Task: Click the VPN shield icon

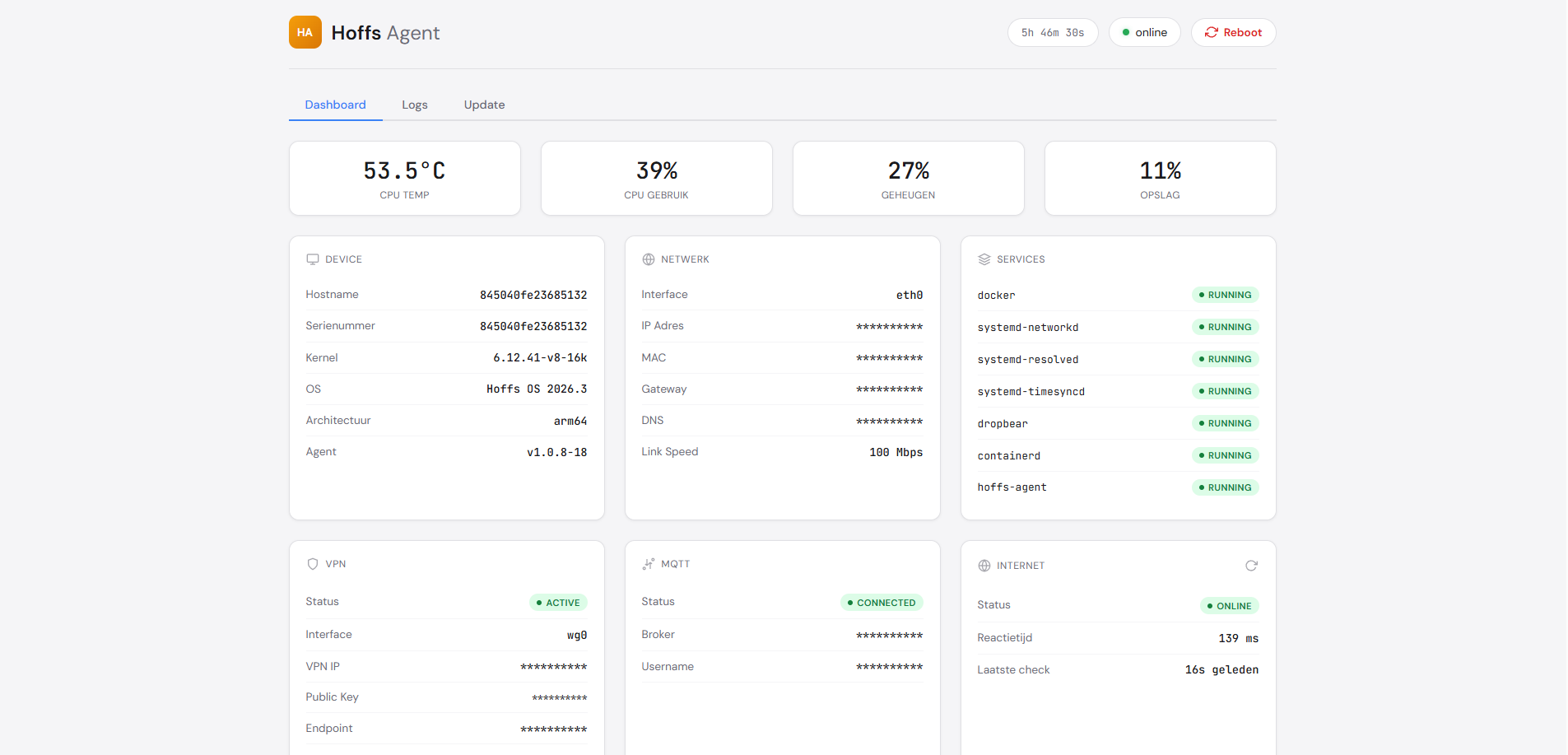Action: pos(313,564)
